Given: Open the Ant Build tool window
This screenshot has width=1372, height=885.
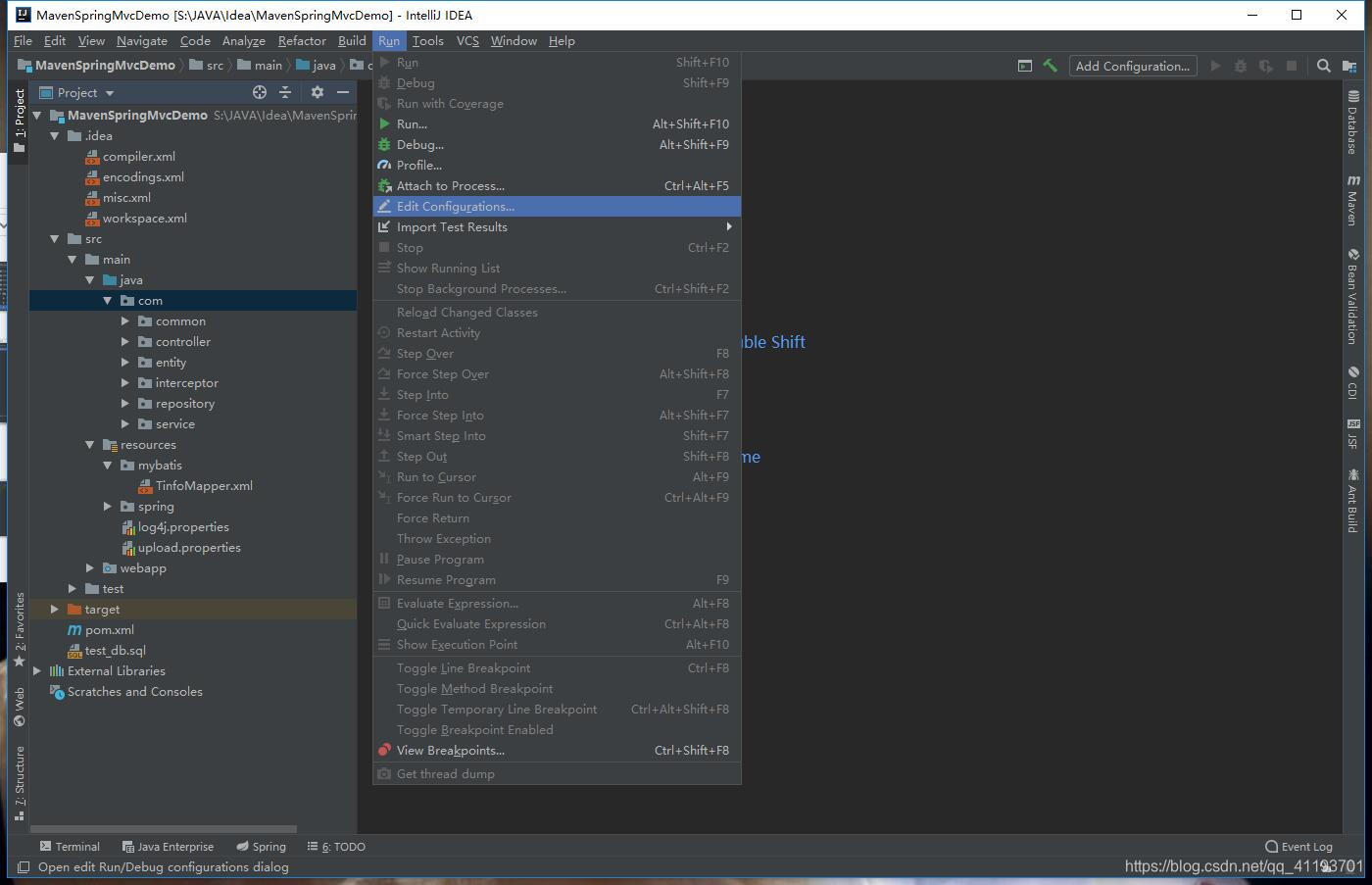Looking at the screenshot, I should pyautogui.click(x=1352, y=500).
